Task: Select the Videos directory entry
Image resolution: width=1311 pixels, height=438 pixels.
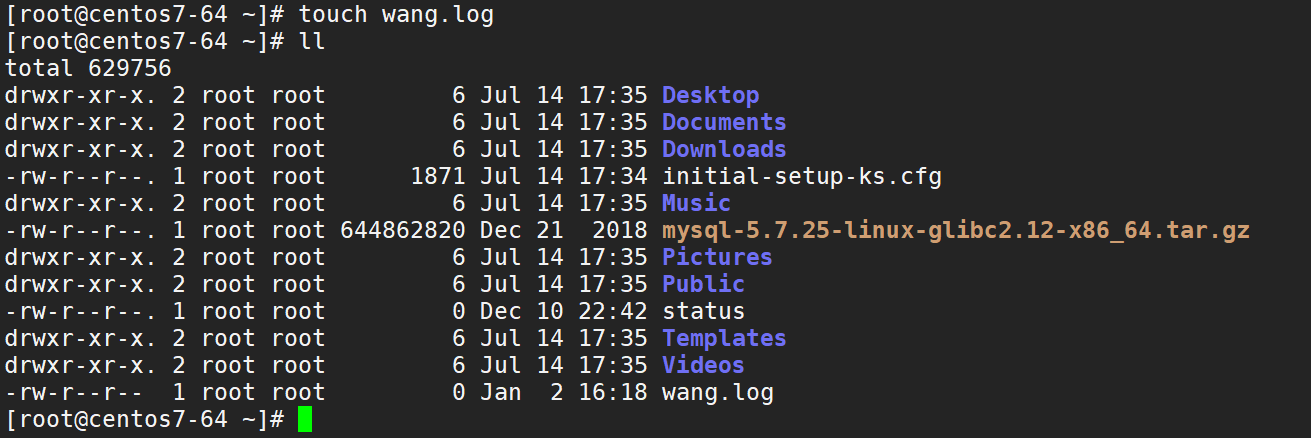Action: [703, 366]
